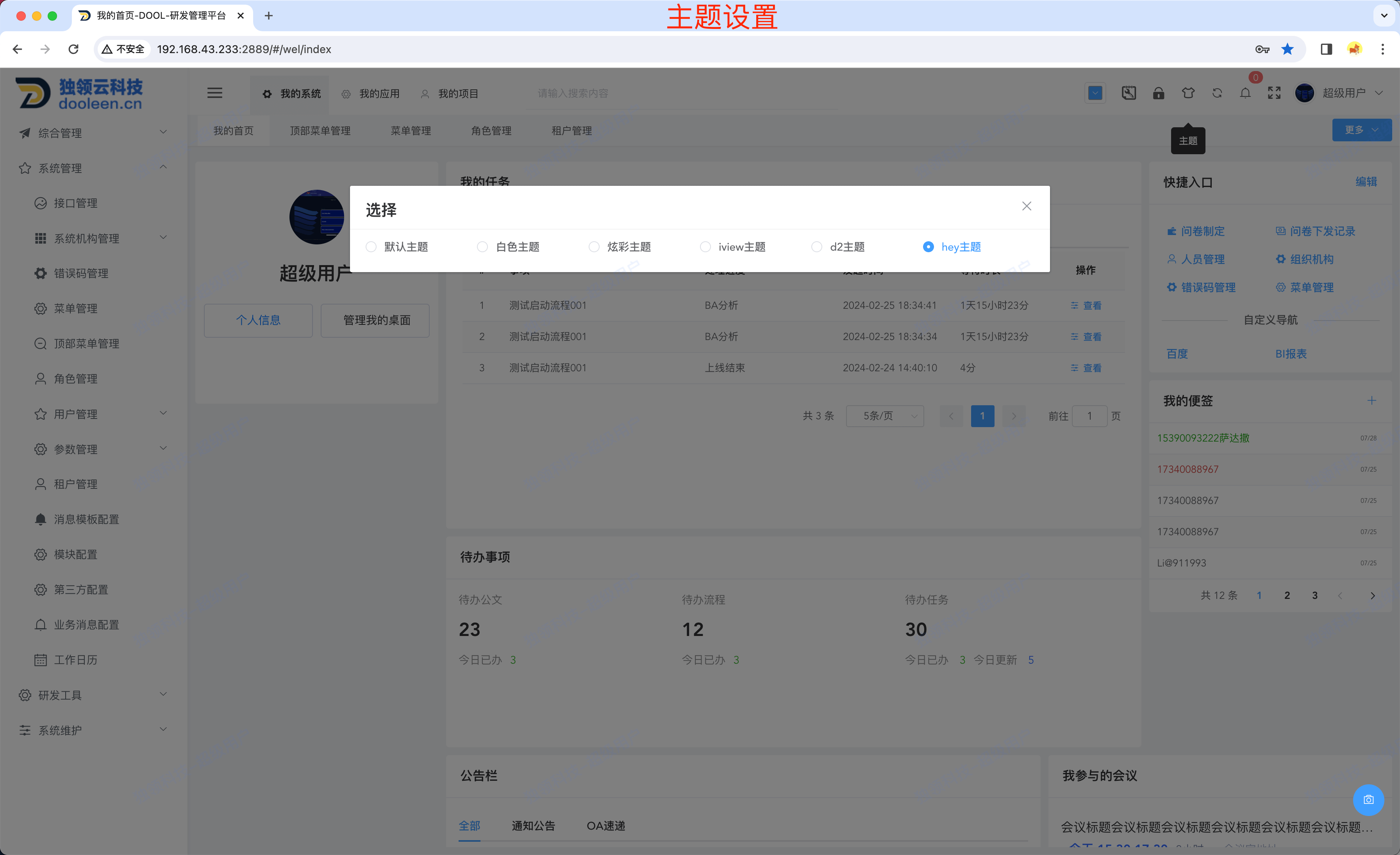Open the theme shirt icon in header
This screenshot has height=855, width=1400.
1187,93
